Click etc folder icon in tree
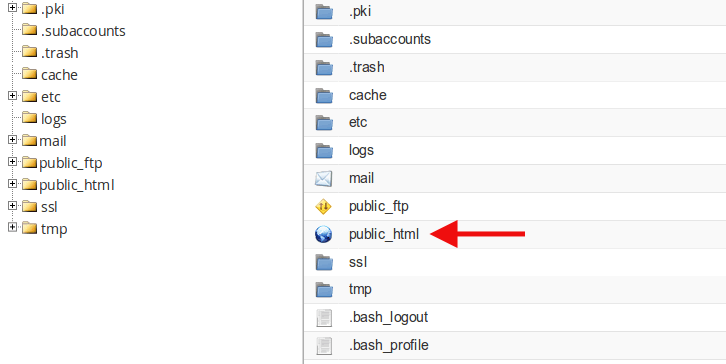726x364 pixels. pos(29,96)
